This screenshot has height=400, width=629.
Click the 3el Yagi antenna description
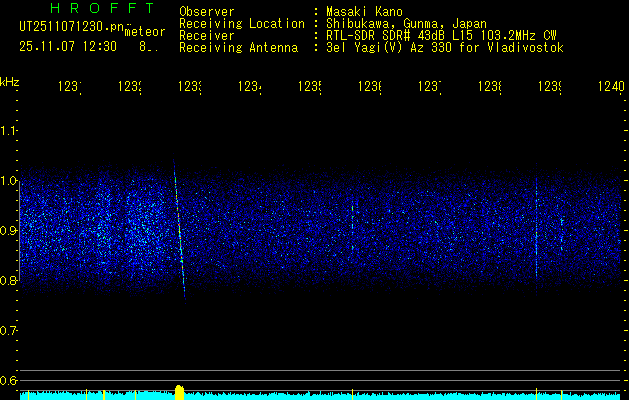(x=445, y=47)
